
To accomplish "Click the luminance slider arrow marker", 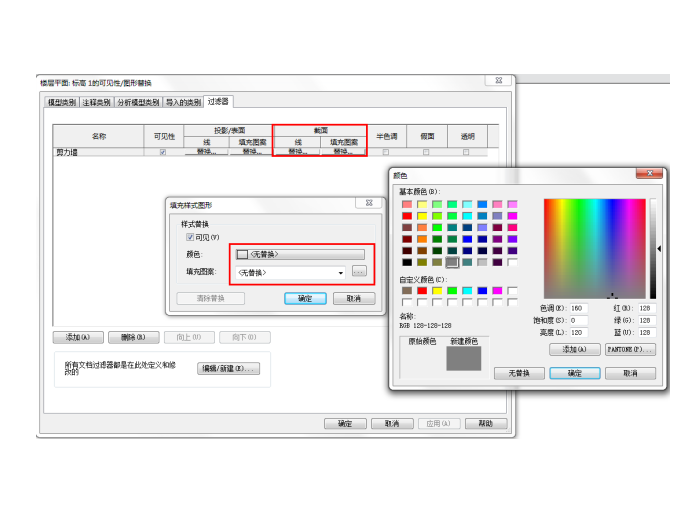I will pos(658,248).
